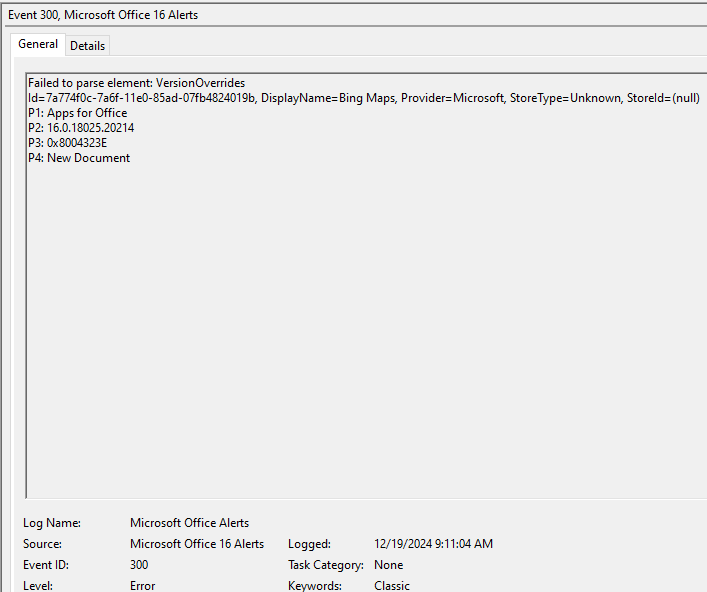This screenshot has width=707, height=592.
Task: Click the 'Failed to parse element: VersionOverrides' line
Action: [136, 83]
